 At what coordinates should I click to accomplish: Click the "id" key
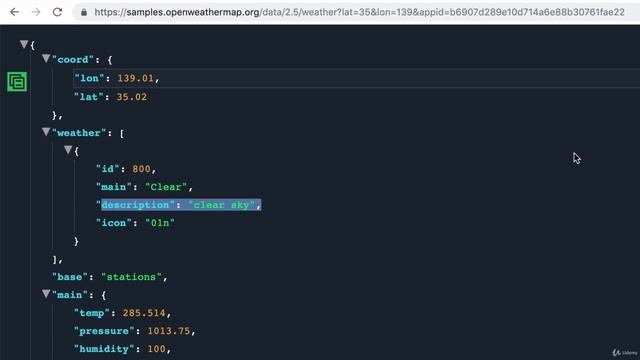point(108,169)
